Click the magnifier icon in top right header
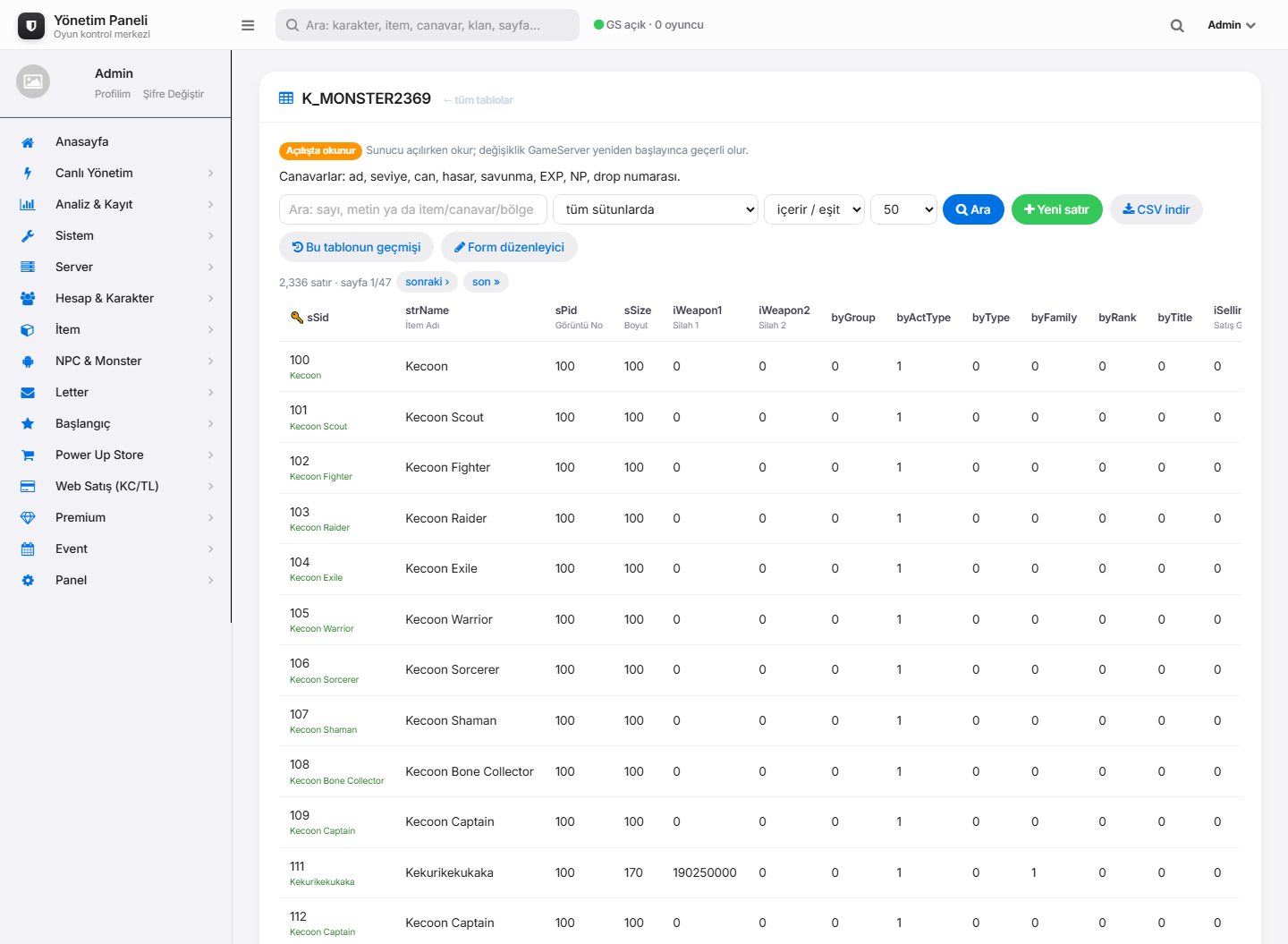1288x944 pixels. click(1177, 26)
